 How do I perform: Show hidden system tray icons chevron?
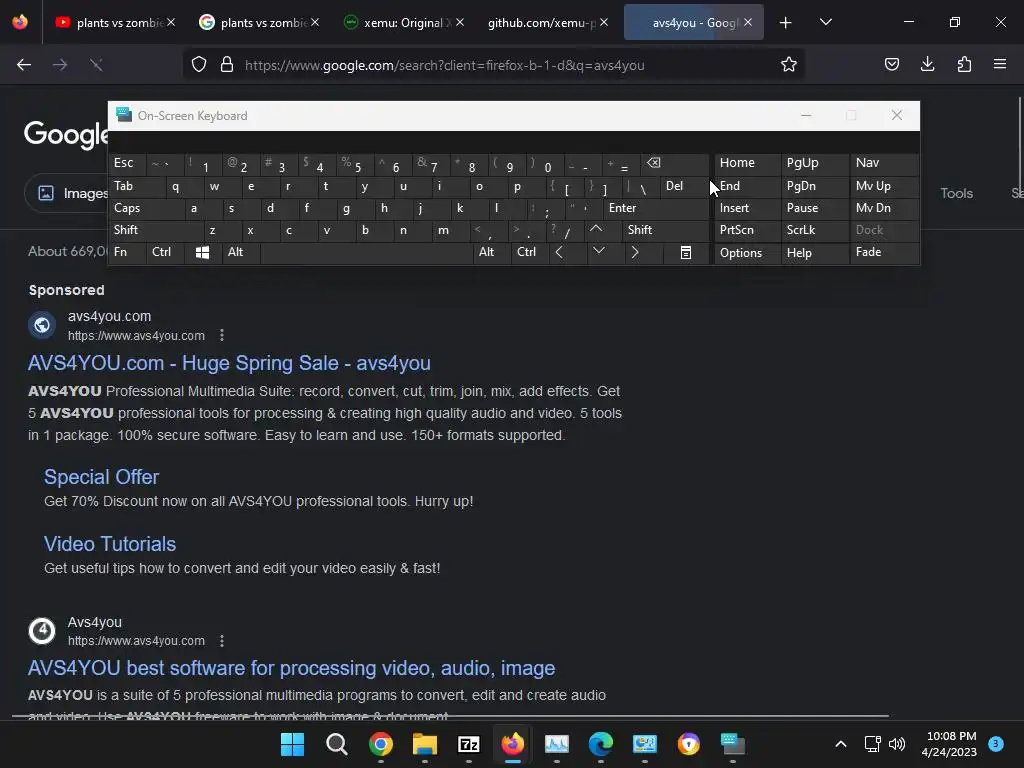click(841, 744)
